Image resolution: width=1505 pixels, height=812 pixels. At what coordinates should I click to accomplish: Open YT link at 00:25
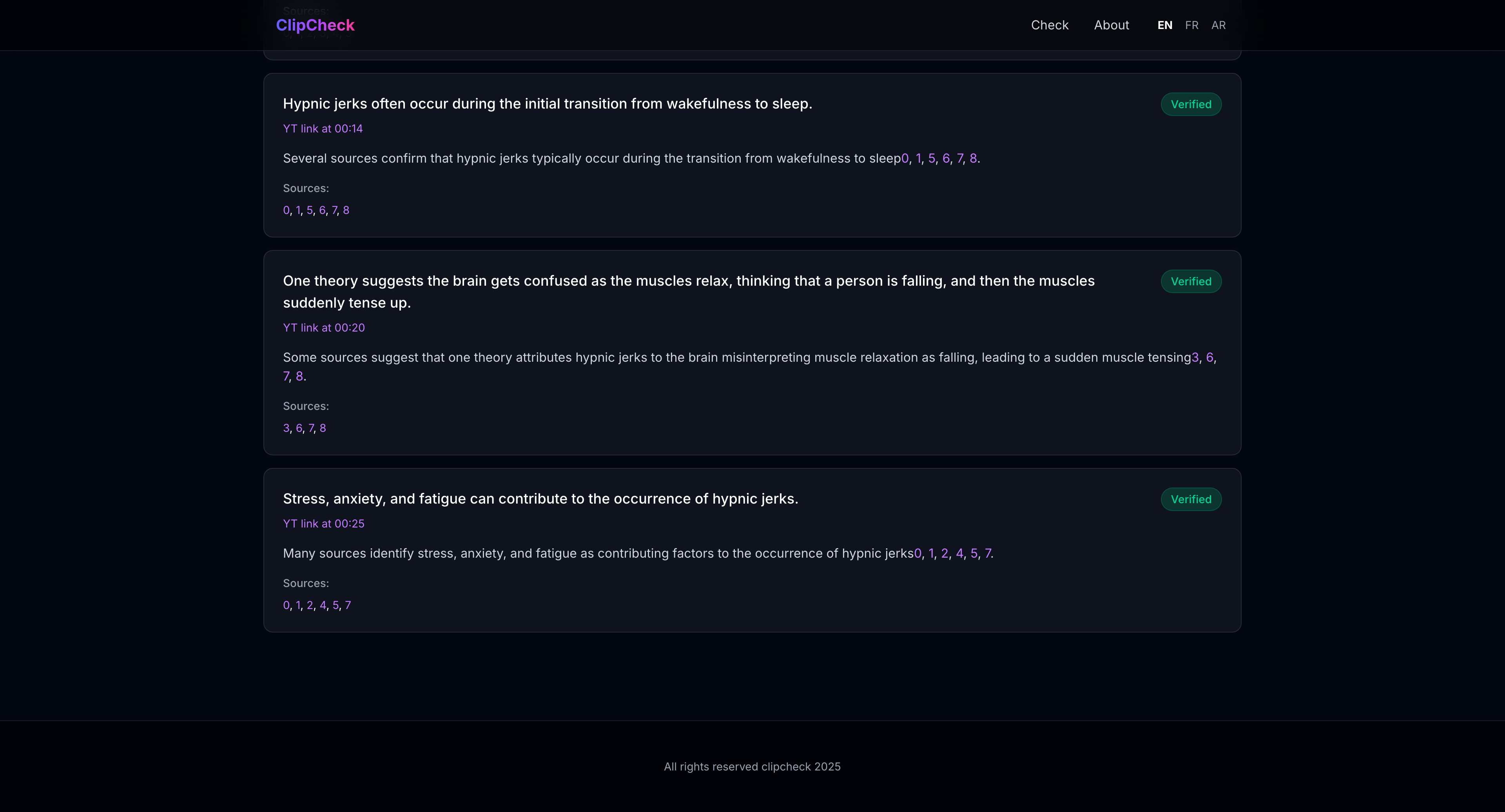click(x=323, y=524)
